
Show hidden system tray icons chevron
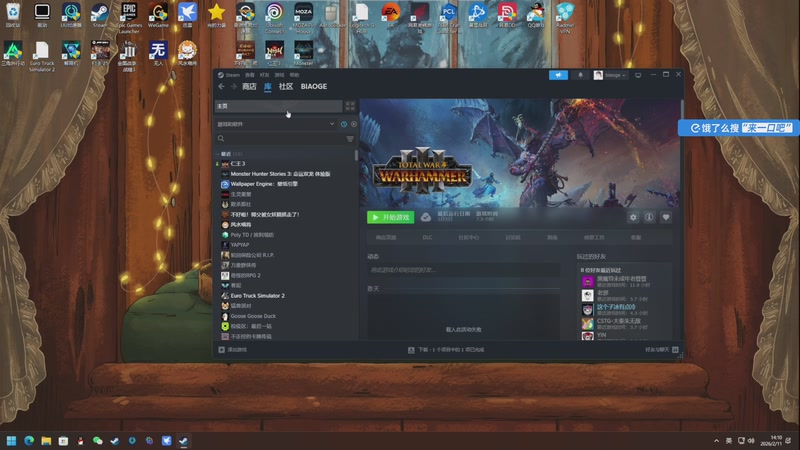716,441
